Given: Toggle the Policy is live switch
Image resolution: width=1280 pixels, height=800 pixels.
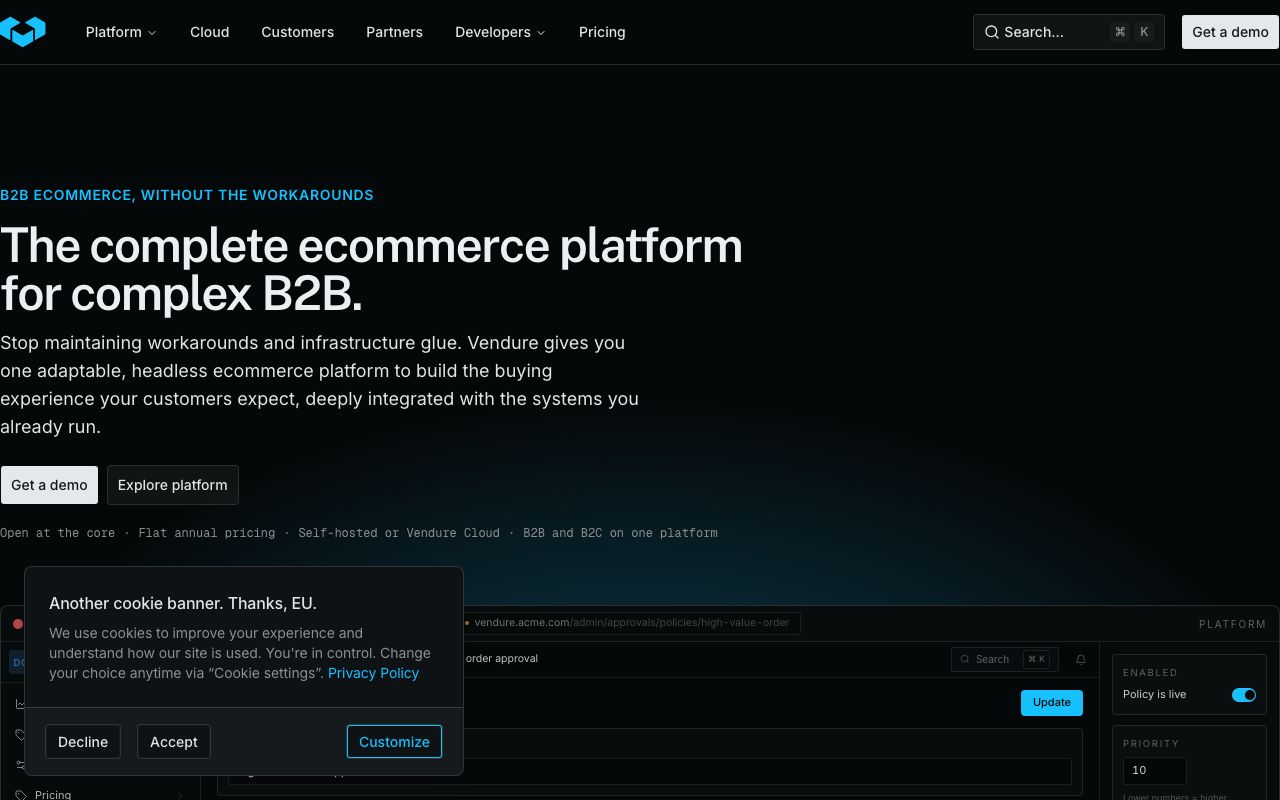Looking at the screenshot, I should pyautogui.click(x=1244, y=695).
